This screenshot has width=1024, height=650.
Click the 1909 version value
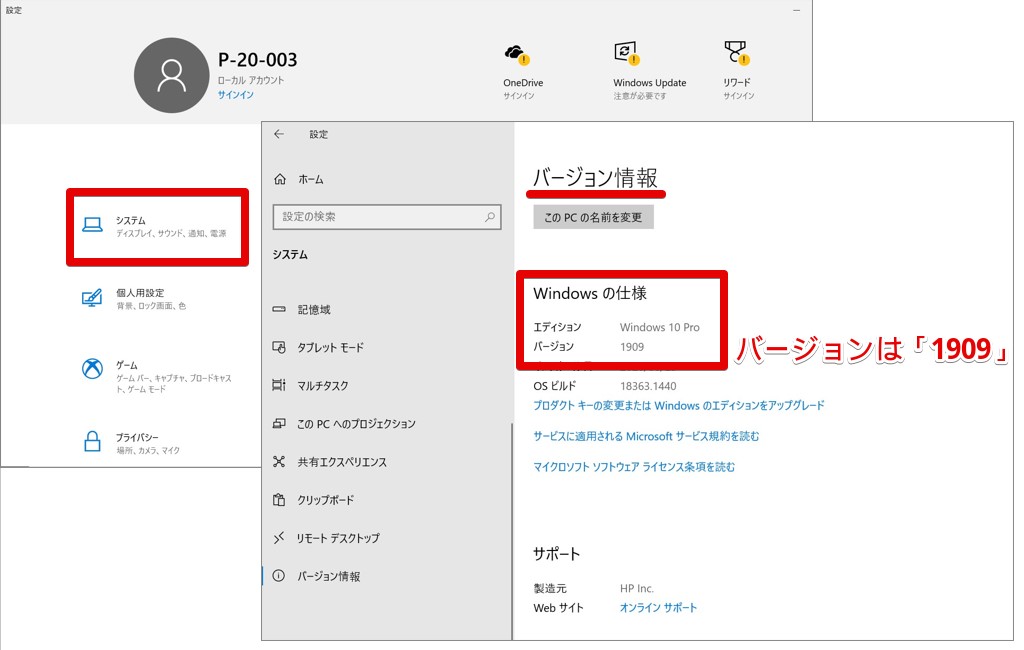click(x=632, y=347)
